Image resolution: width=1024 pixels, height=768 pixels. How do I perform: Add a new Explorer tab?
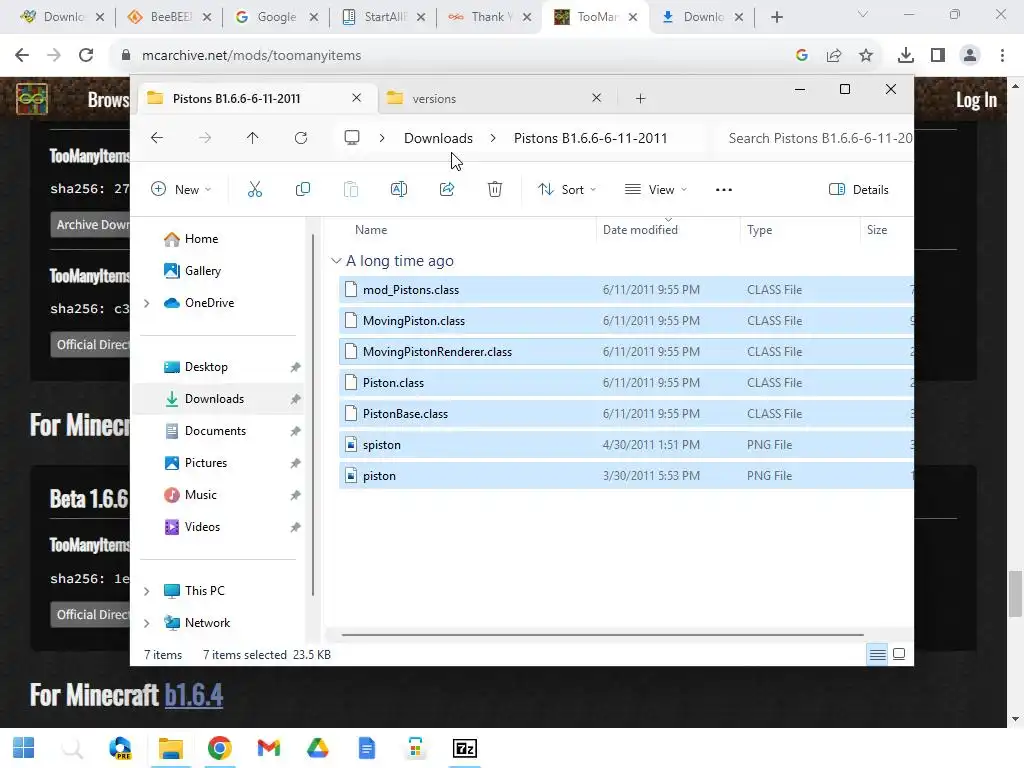point(640,99)
